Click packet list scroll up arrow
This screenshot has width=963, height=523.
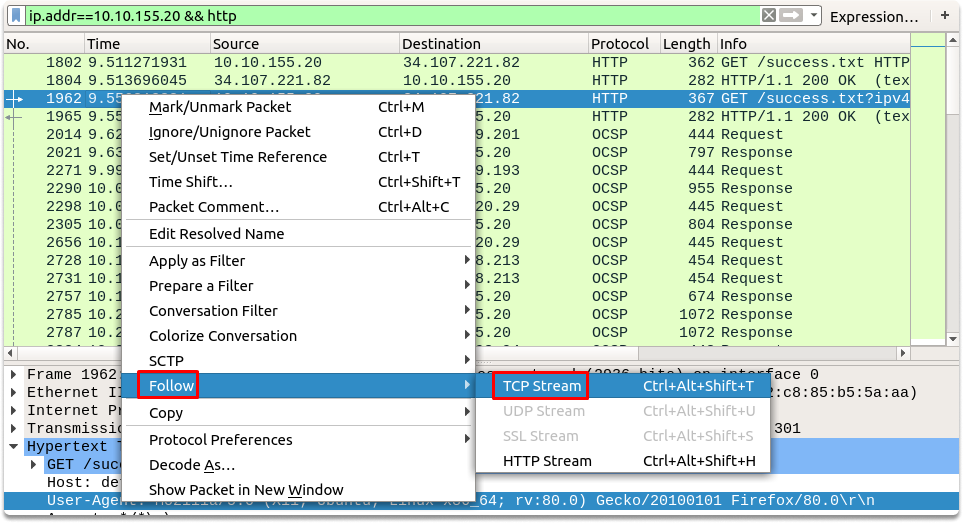(953, 41)
